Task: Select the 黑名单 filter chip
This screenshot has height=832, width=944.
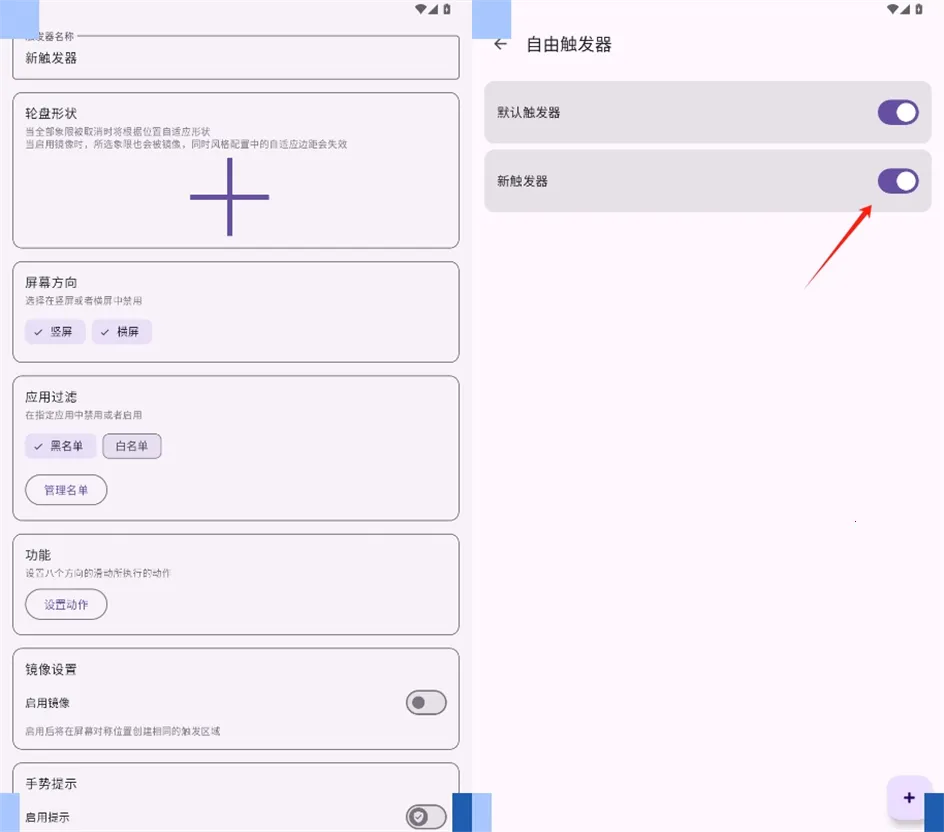Action: click(x=60, y=446)
